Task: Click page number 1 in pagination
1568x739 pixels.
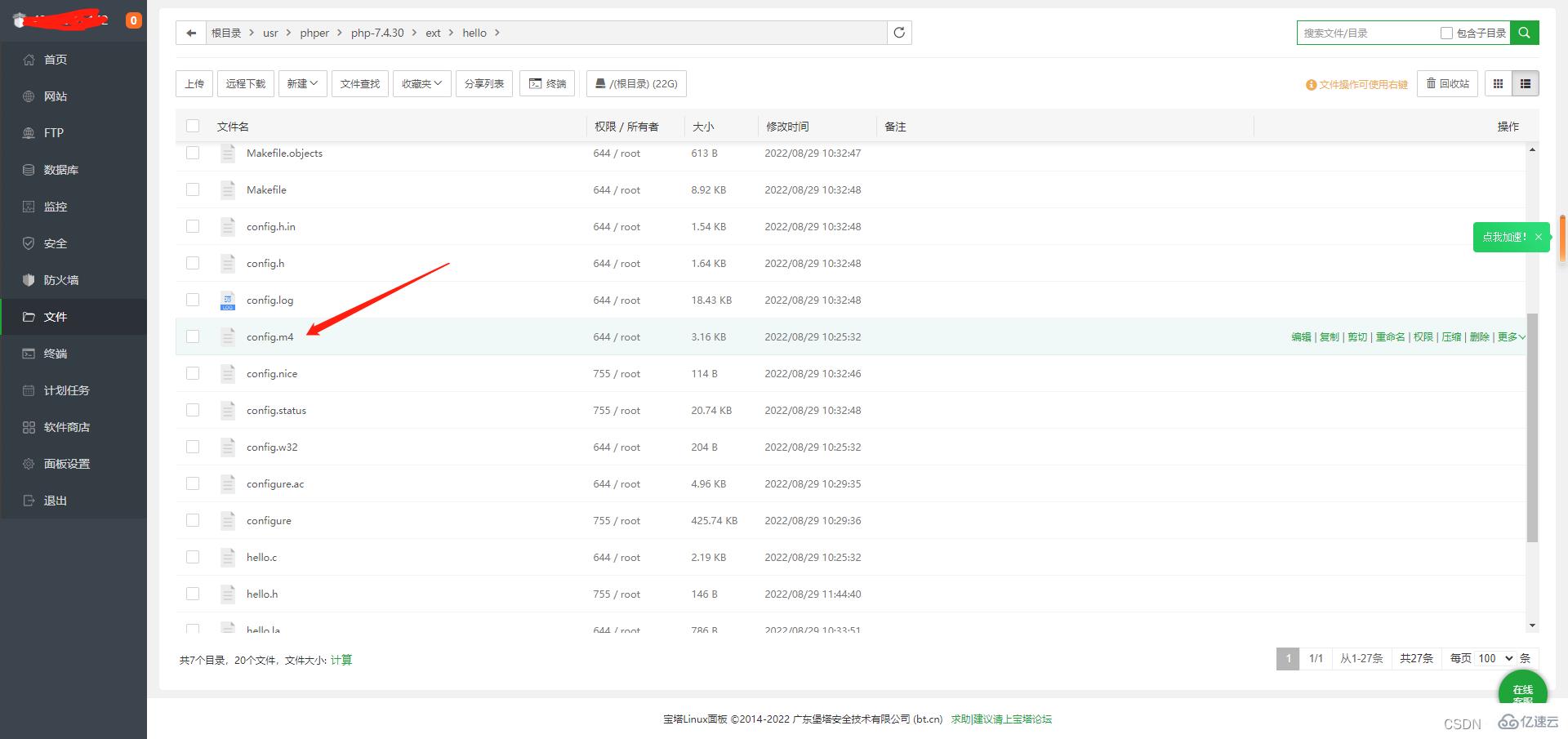Action: (x=1288, y=658)
